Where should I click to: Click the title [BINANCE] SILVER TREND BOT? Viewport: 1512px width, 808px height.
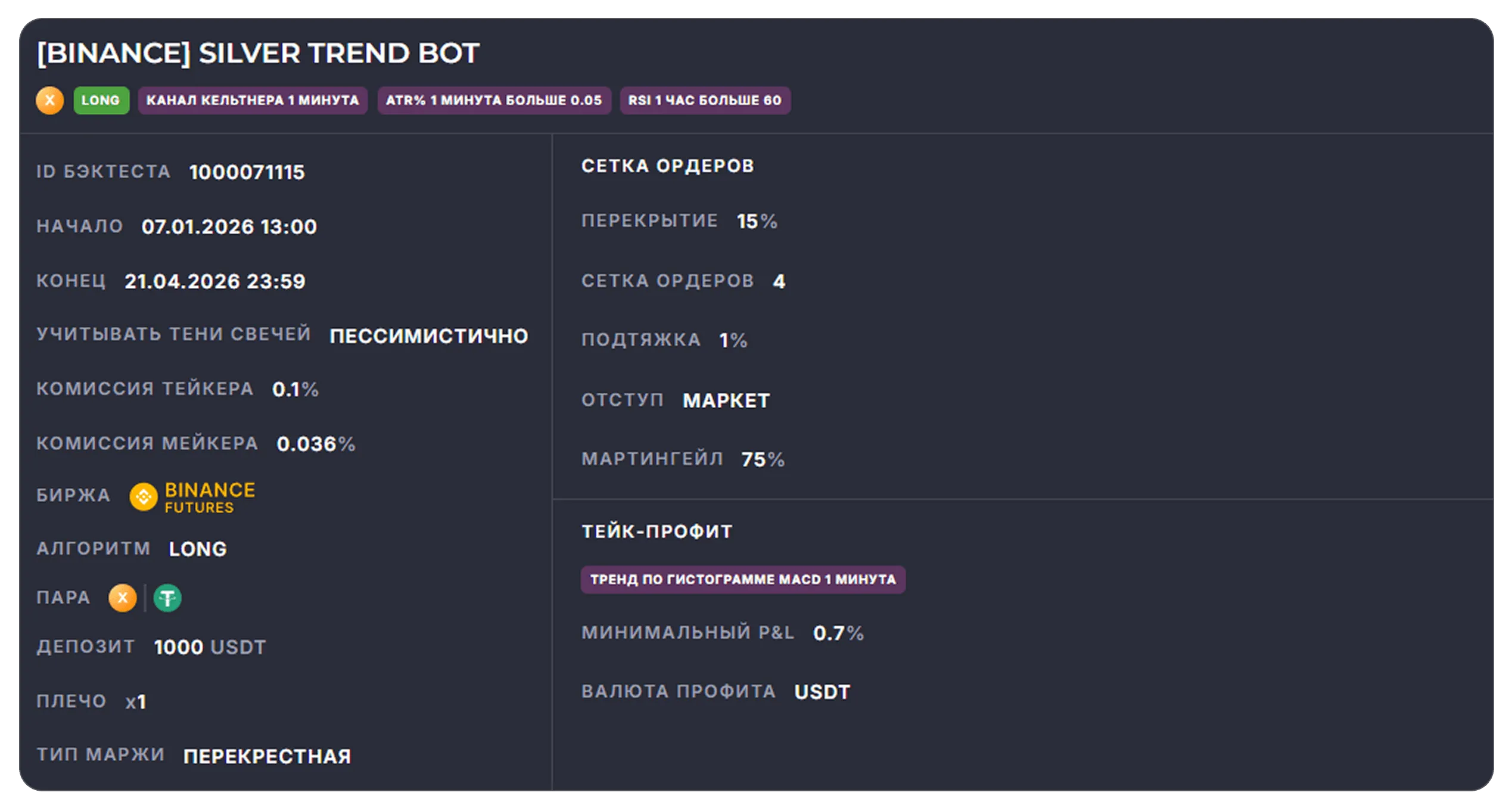coord(258,53)
